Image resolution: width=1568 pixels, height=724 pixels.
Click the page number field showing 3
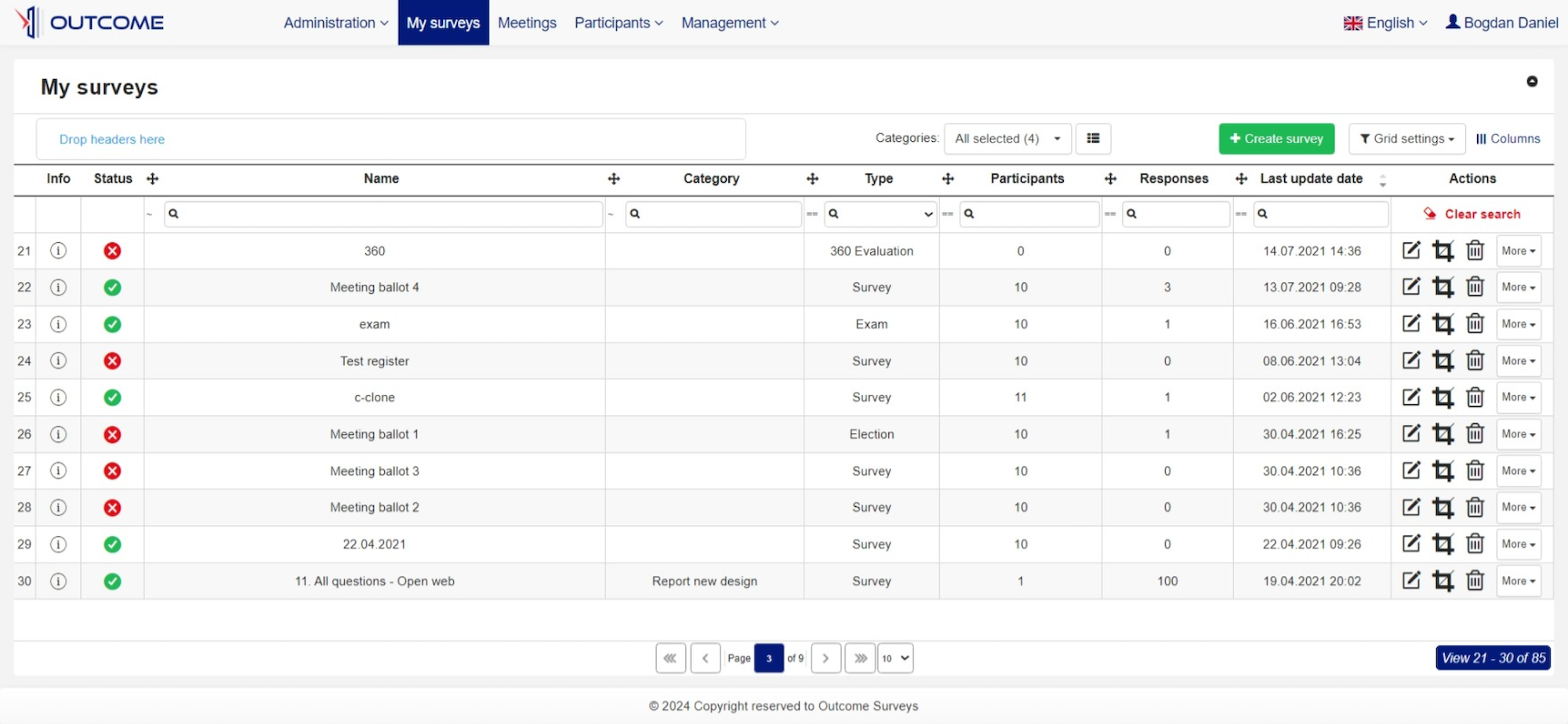coord(769,658)
